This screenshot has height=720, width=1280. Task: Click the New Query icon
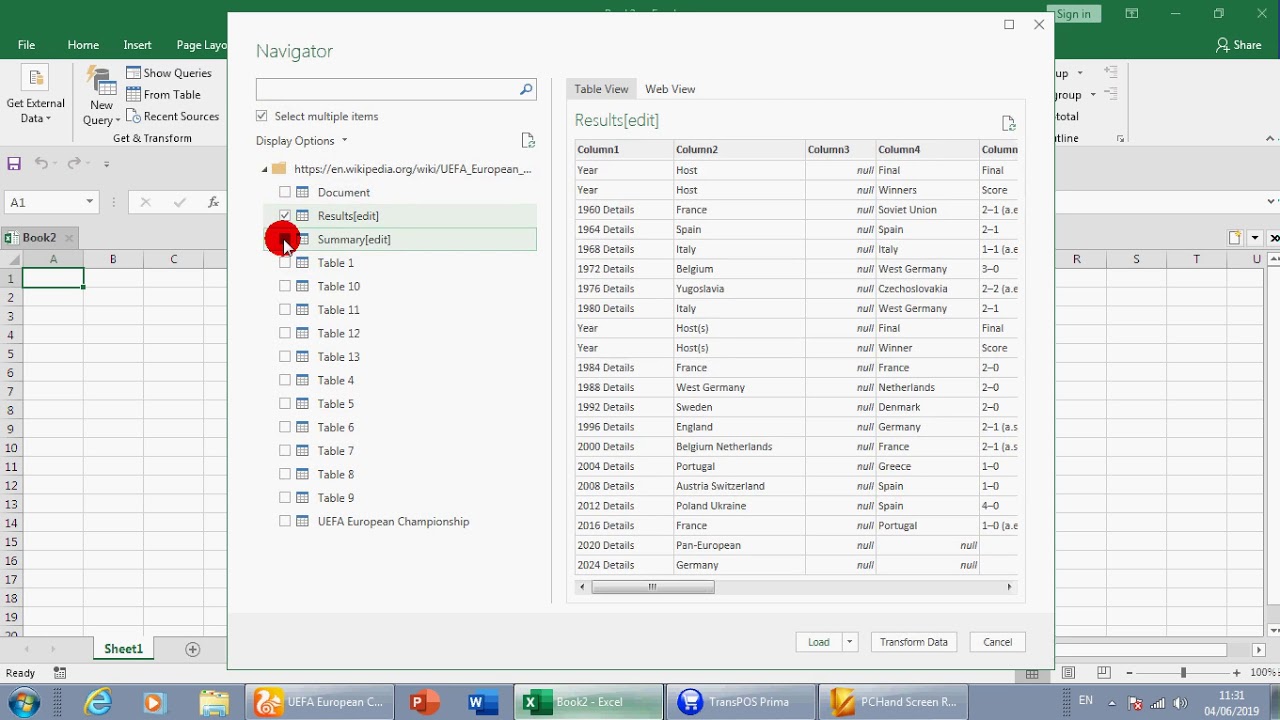pos(101,80)
